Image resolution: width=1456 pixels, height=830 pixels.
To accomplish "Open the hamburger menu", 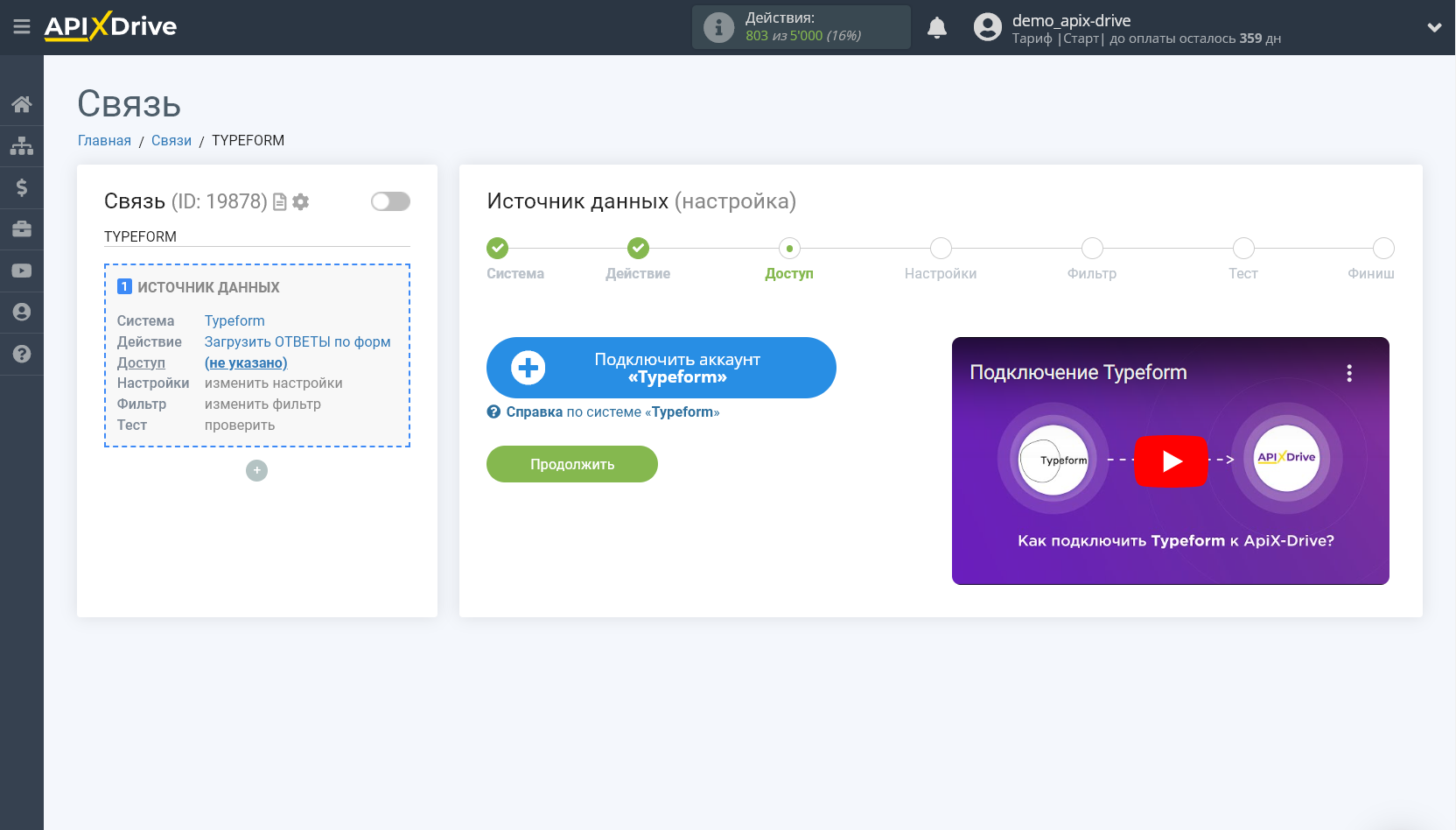I will [22, 27].
